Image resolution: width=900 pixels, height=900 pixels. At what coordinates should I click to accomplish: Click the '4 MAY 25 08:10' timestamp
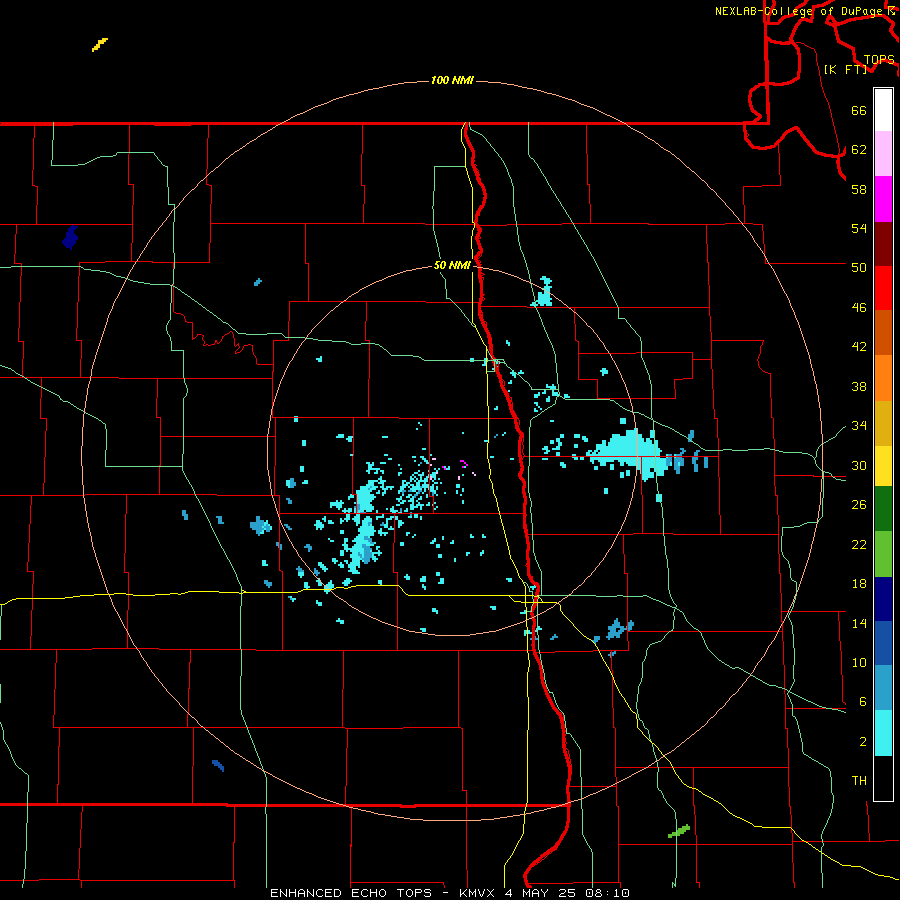567,893
